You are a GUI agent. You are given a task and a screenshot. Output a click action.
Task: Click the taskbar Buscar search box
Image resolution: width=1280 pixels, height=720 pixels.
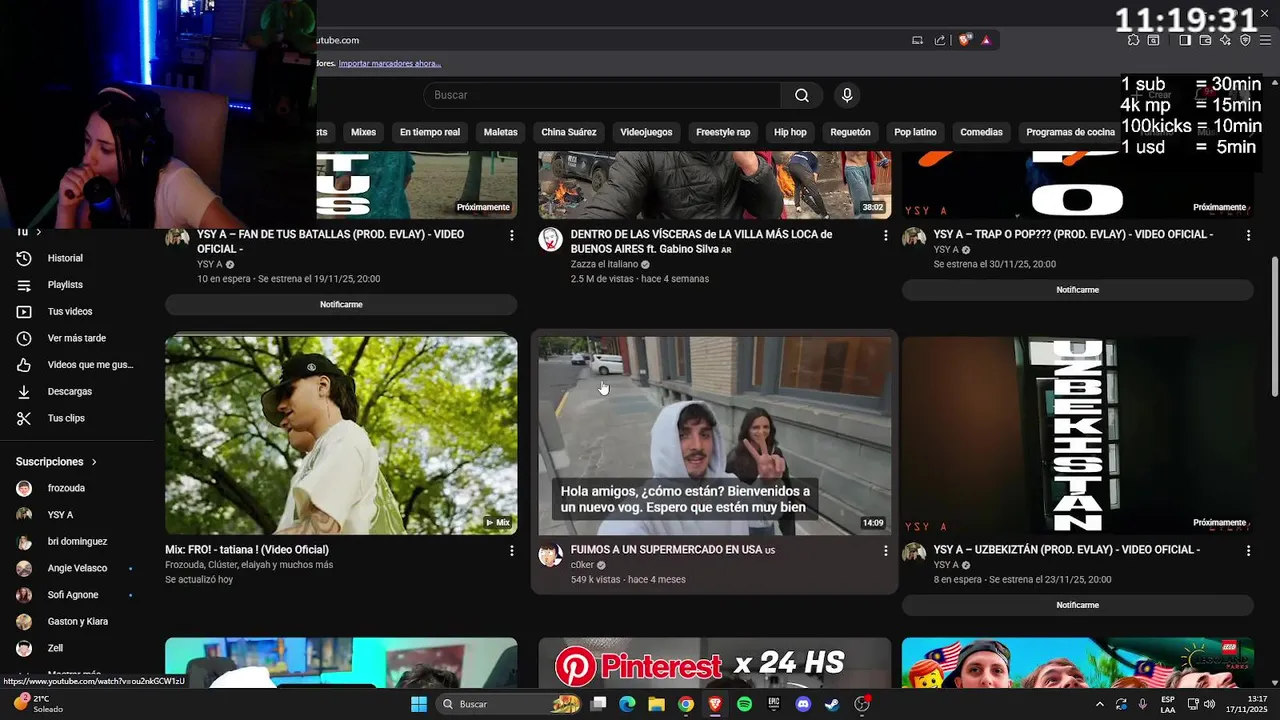pyautogui.click(x=510, y=704)
